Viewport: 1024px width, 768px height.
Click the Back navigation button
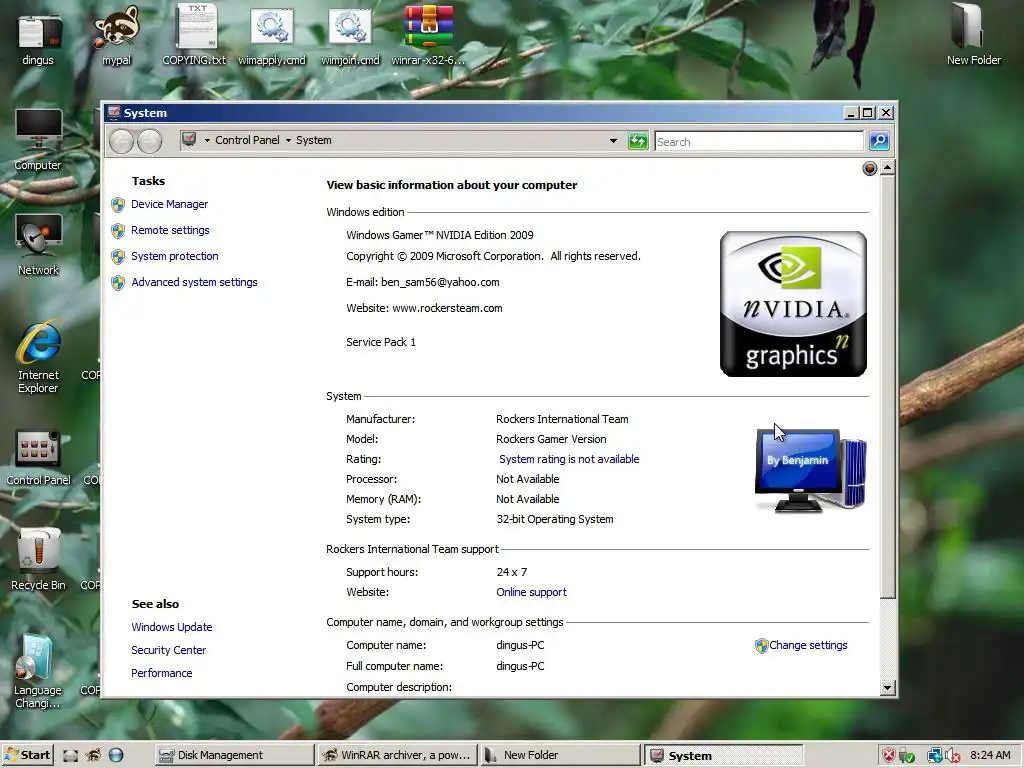(x=121, y=141)
